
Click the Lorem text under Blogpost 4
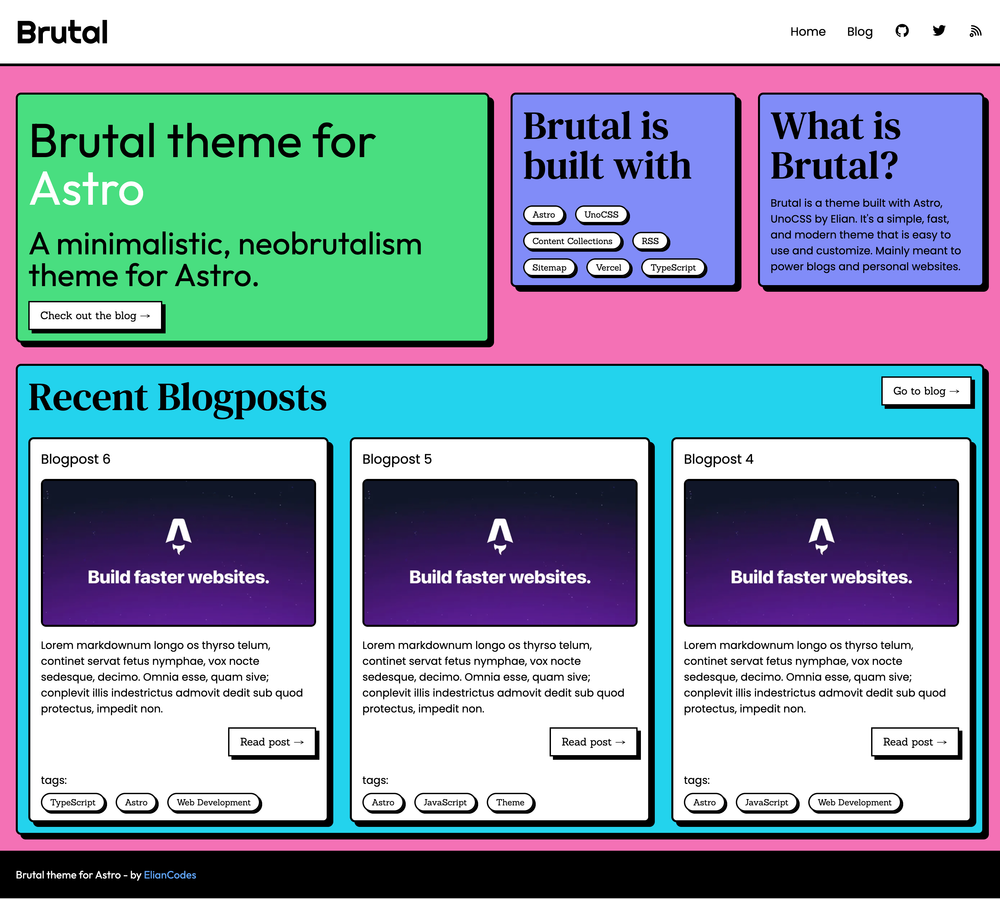click(x=815, y=677)
